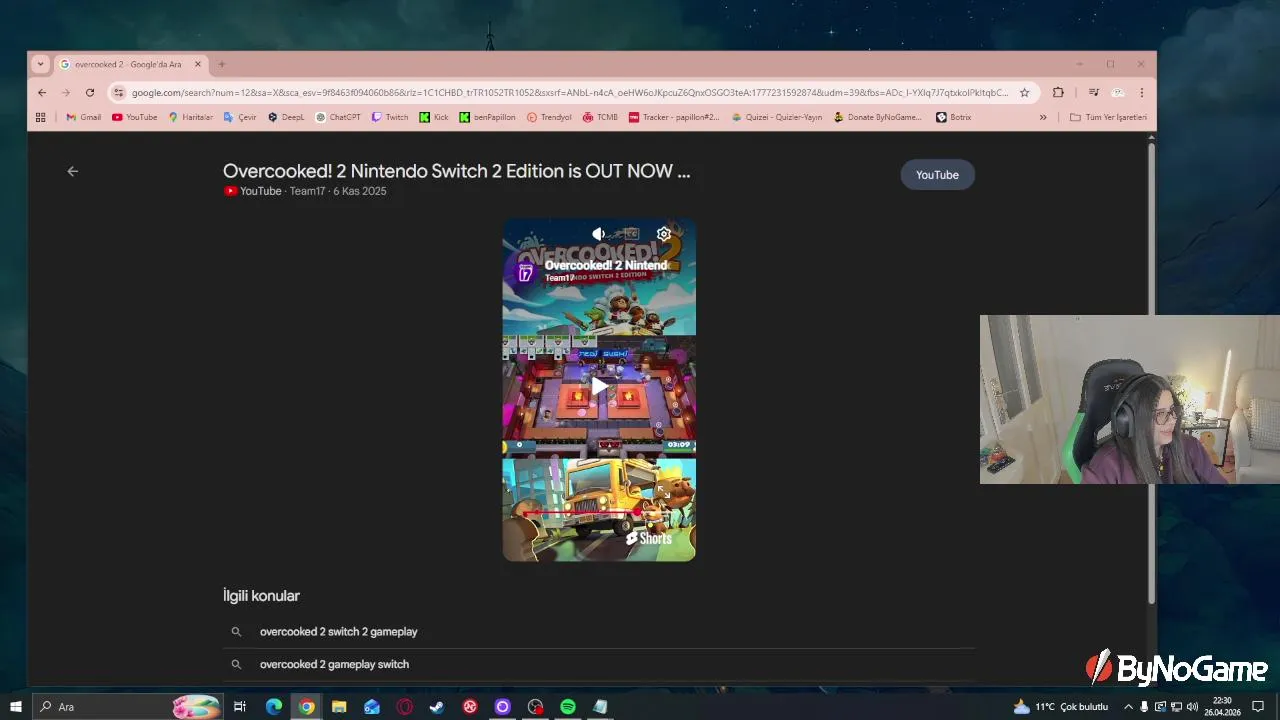Open the Twitch bookmark
Viewport: 1280px width, 720px height.
point(390,117)
